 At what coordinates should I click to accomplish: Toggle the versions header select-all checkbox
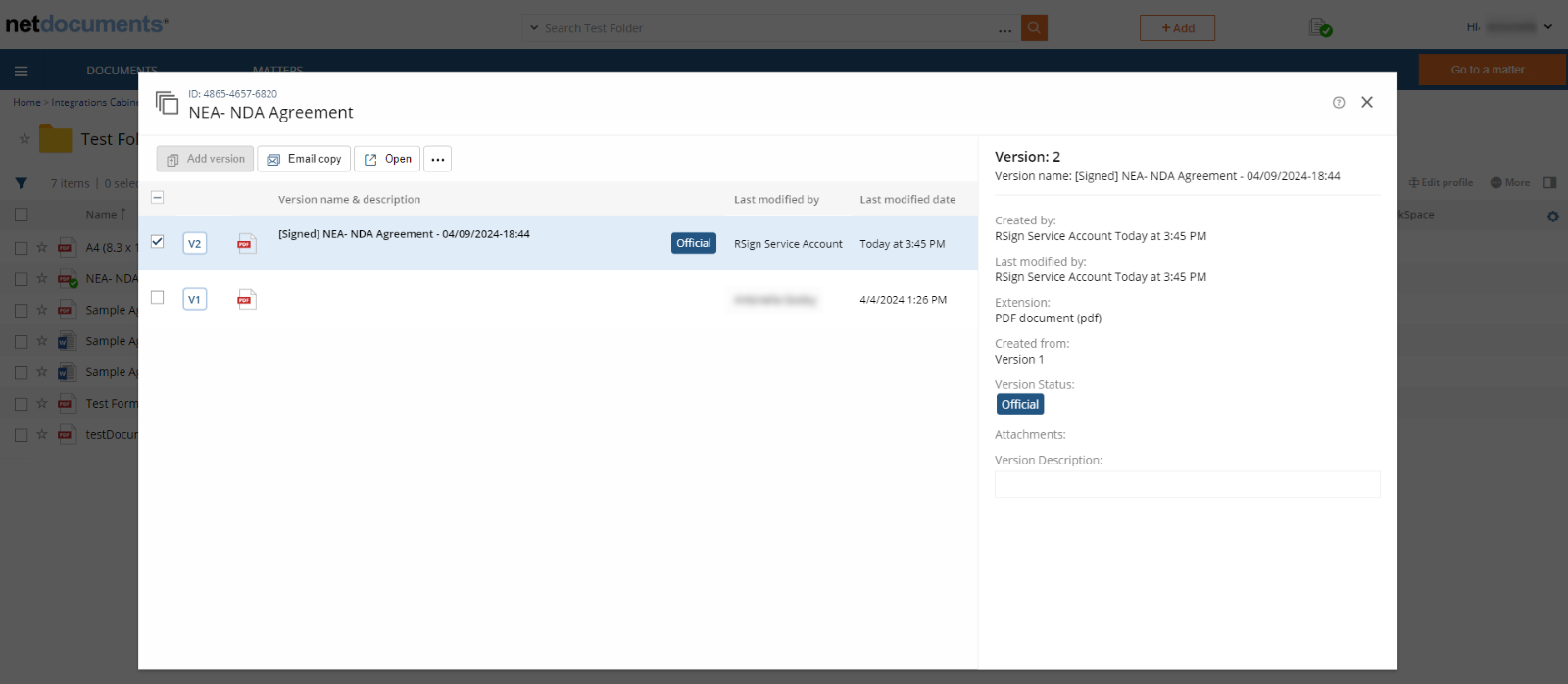click(x=157, y=197)
